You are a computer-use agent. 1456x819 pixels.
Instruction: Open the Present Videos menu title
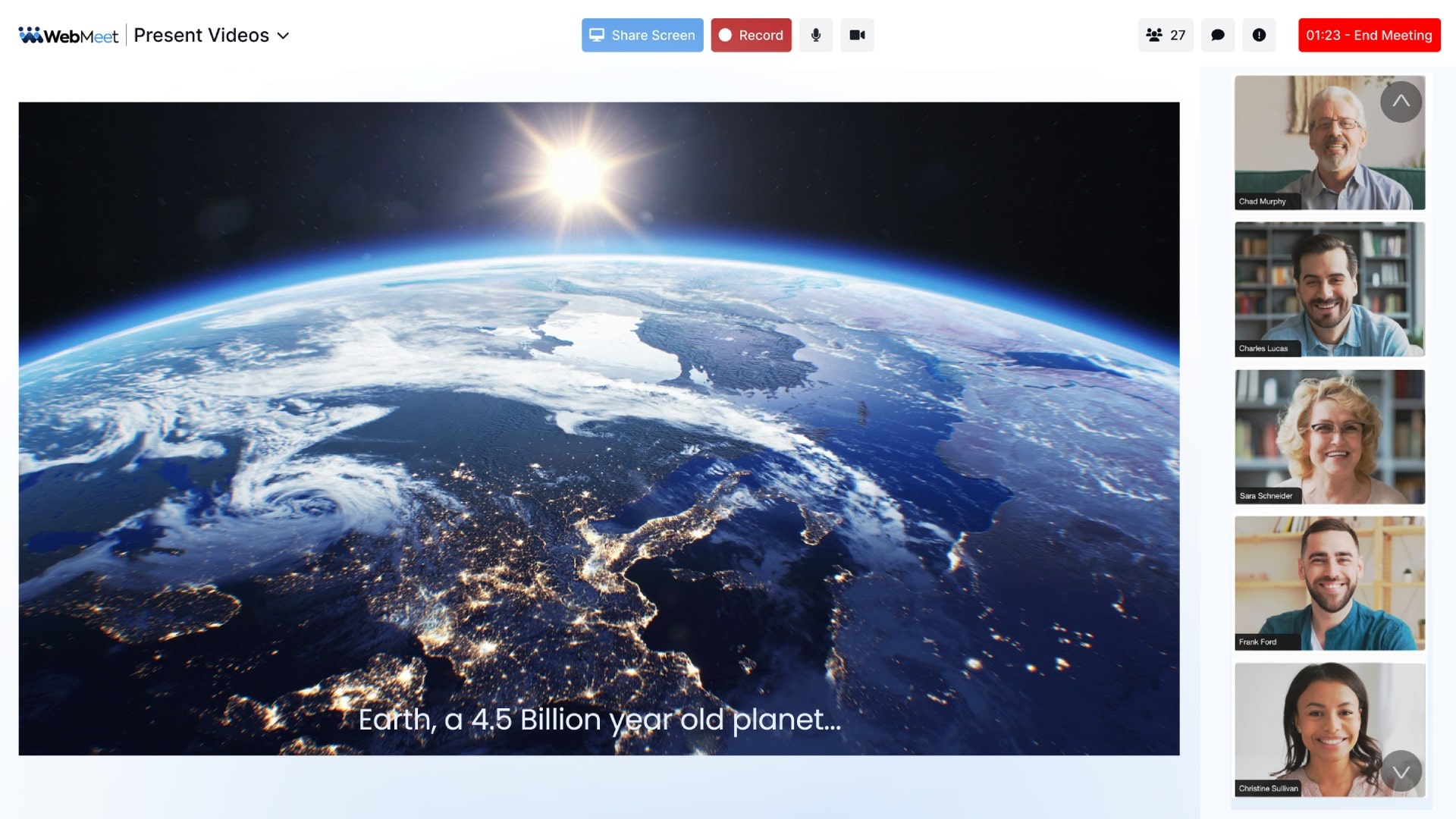201,36
